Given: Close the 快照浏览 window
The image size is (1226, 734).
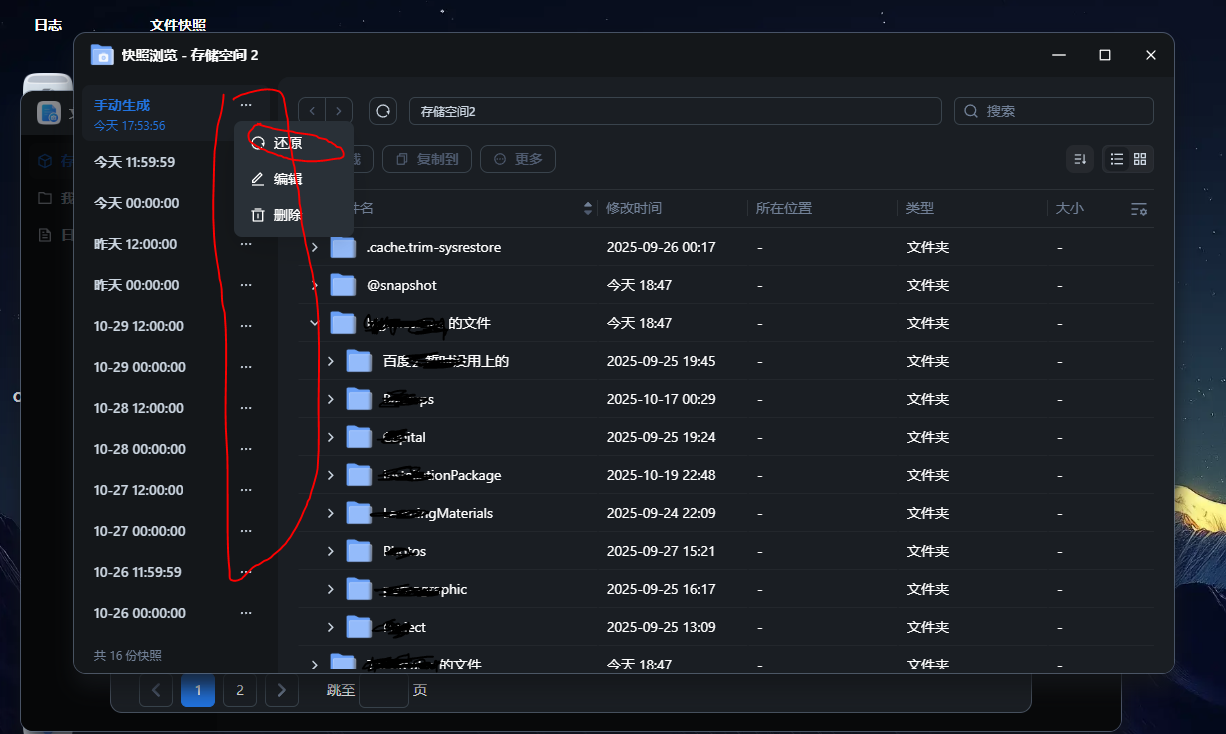Looking at the screenshot, I should coord(1151,55).
